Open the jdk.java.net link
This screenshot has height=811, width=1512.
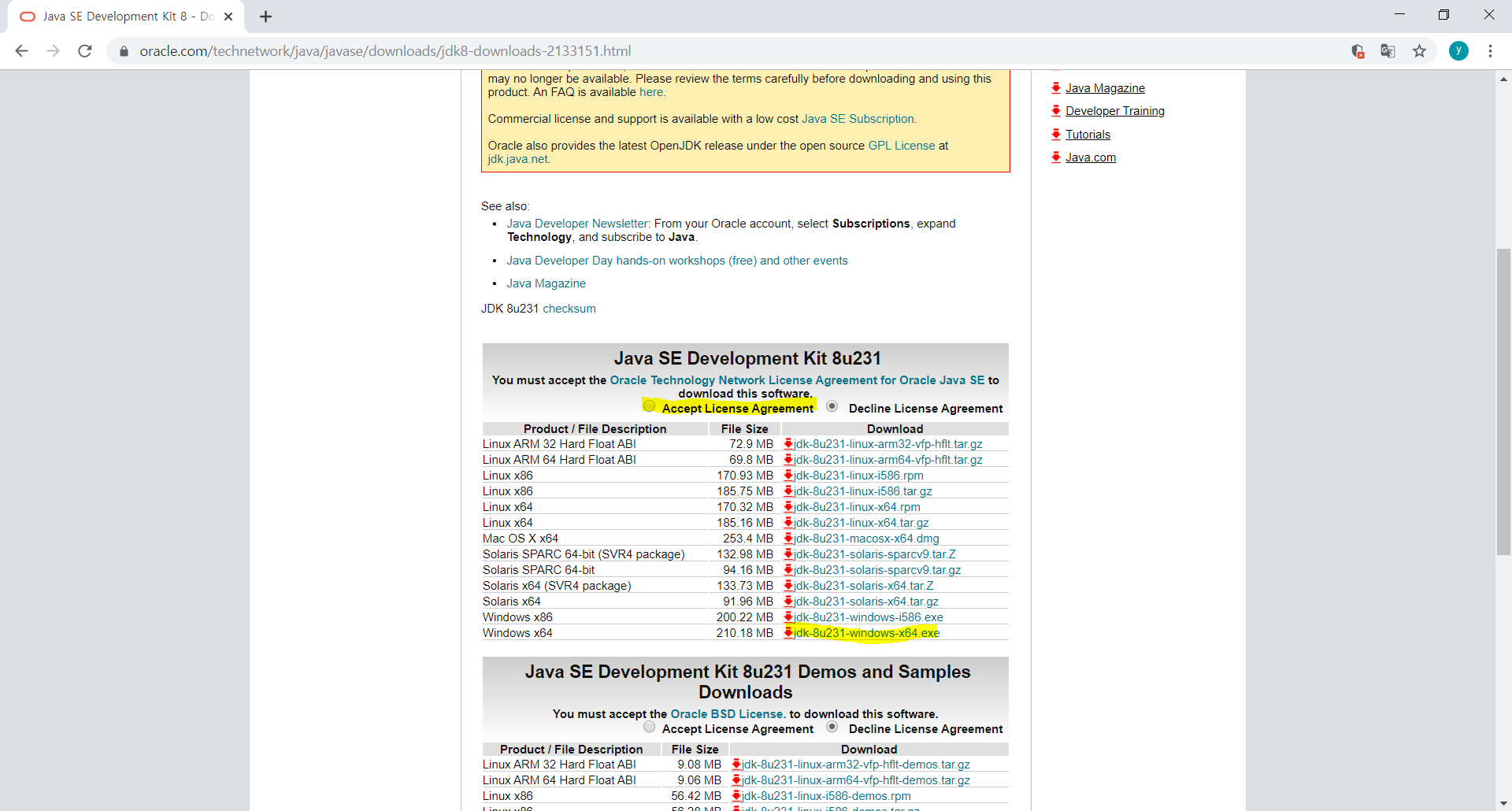coord(517,159)
